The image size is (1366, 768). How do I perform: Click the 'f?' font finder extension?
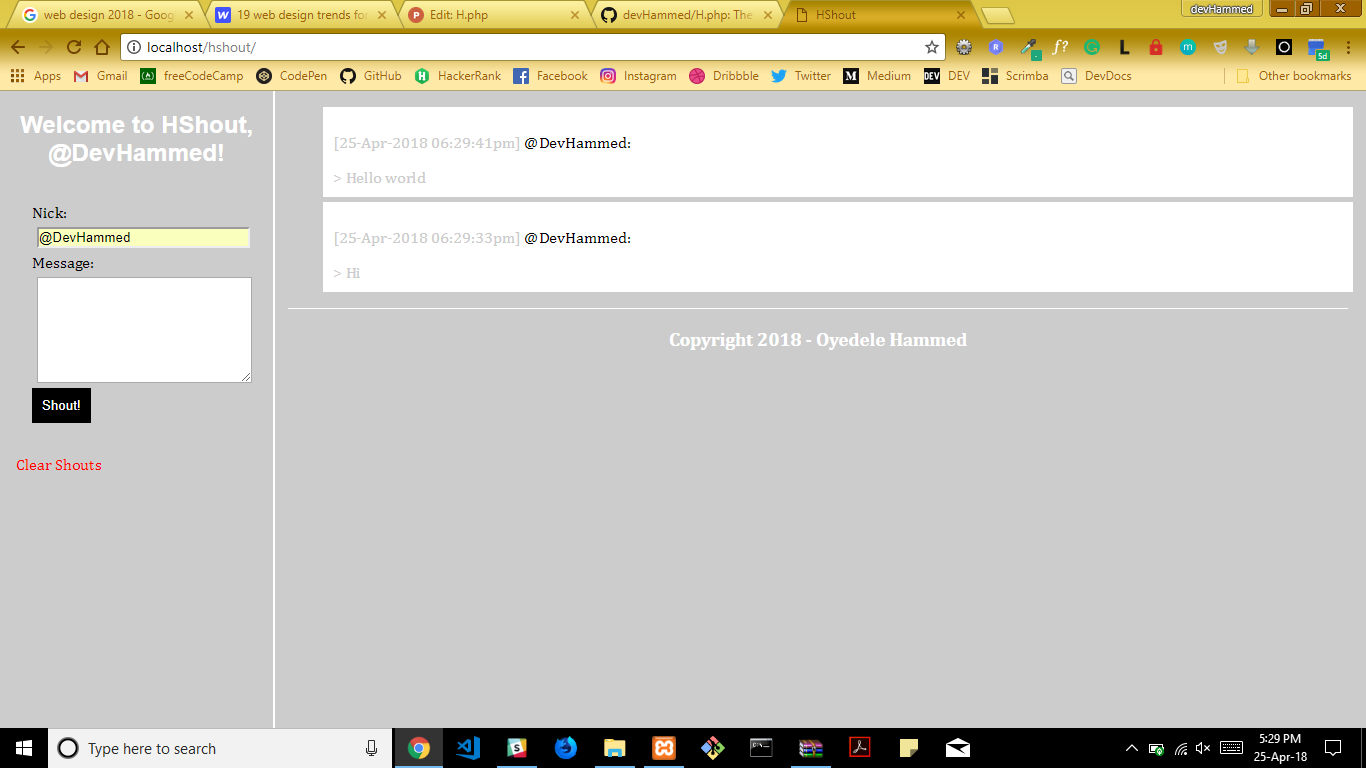tap(1060, 47)
